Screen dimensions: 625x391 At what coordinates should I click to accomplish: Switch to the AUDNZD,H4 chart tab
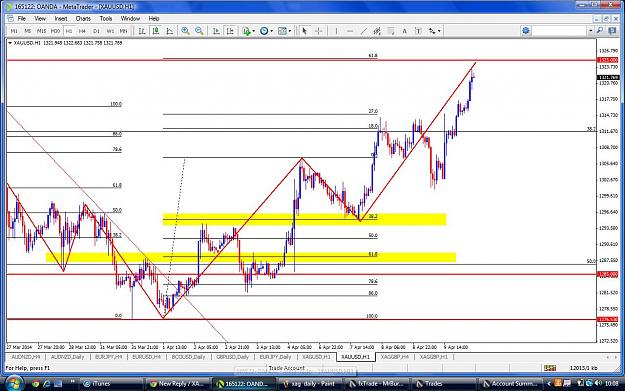click(26, 357)
